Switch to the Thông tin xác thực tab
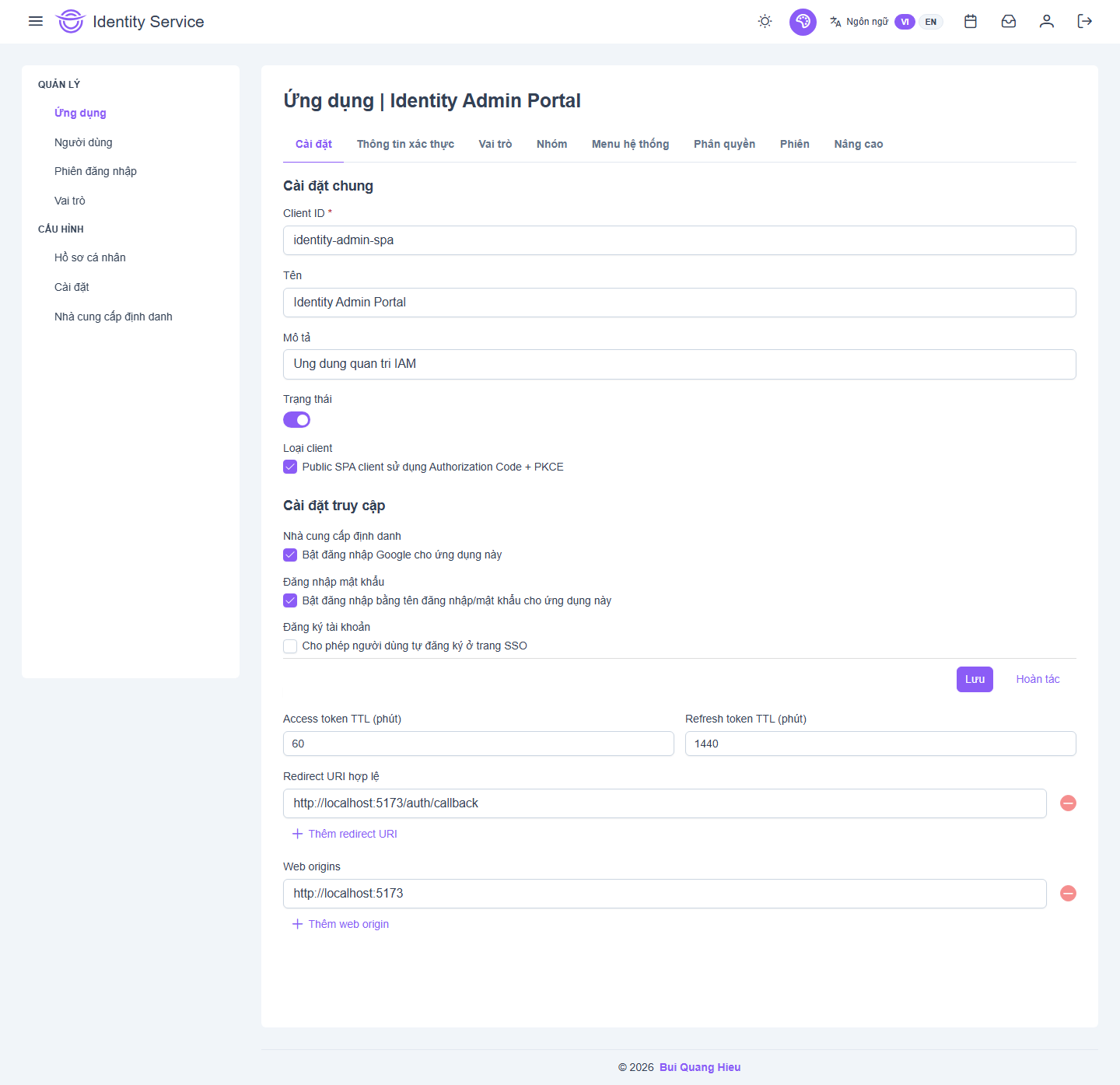The height and width of the screenshot is (1085, 1120). [405, 144]
